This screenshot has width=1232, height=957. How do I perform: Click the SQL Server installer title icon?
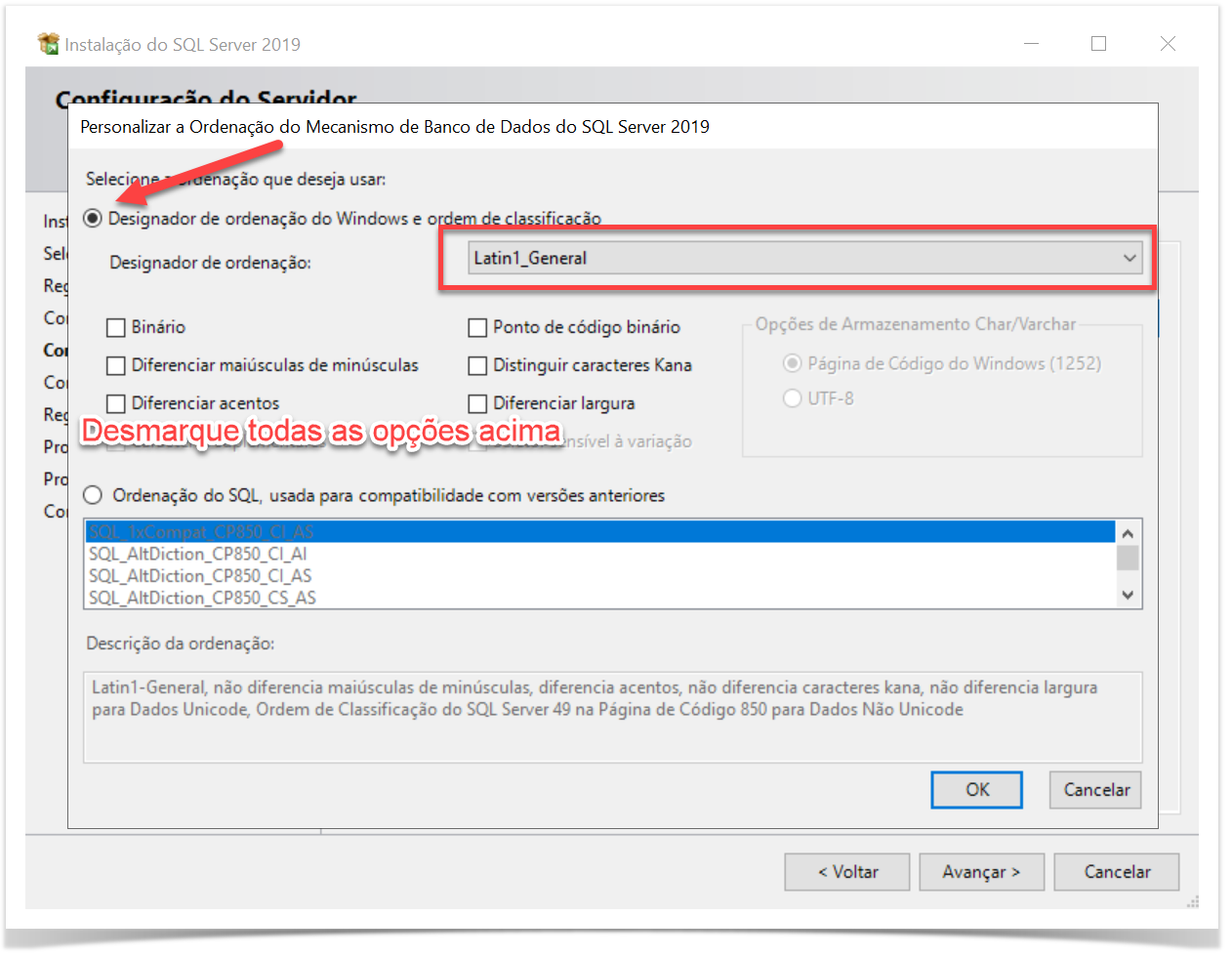[x=48, y=44]
